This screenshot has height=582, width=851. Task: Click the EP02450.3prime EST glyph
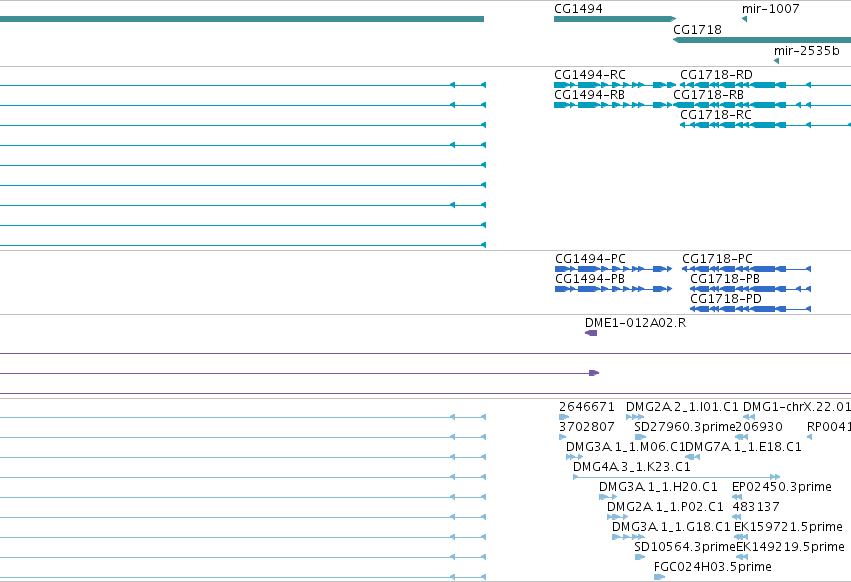tap(737, 497)
